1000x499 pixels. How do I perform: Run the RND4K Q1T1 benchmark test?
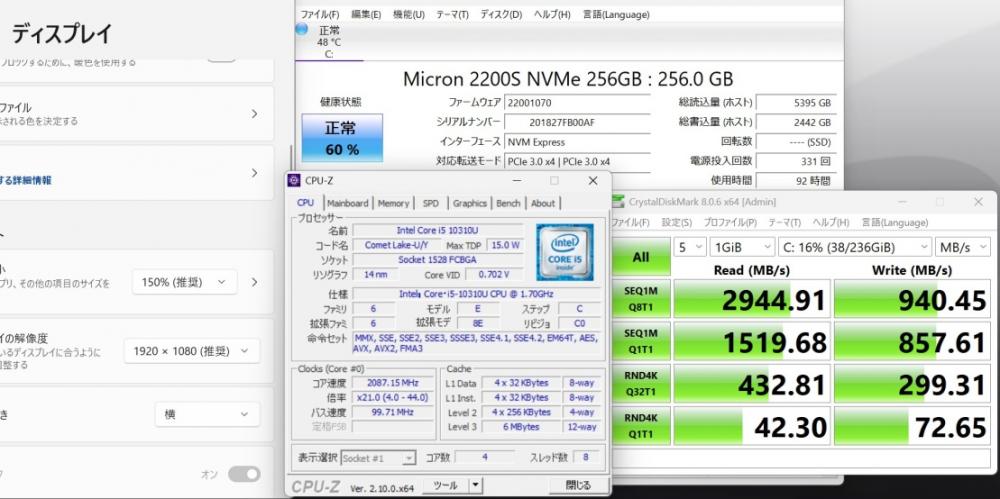tap(641, 426)
